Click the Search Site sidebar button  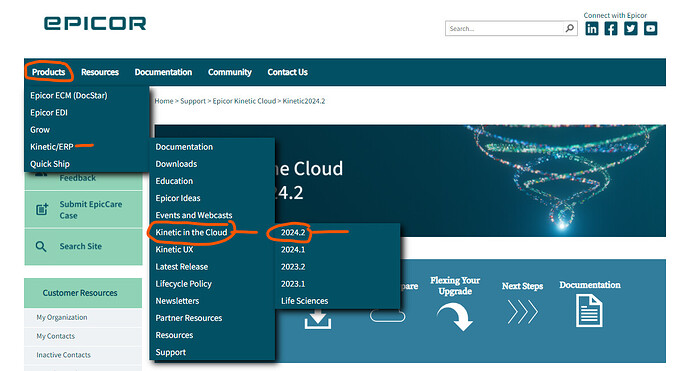click(83, 246)
